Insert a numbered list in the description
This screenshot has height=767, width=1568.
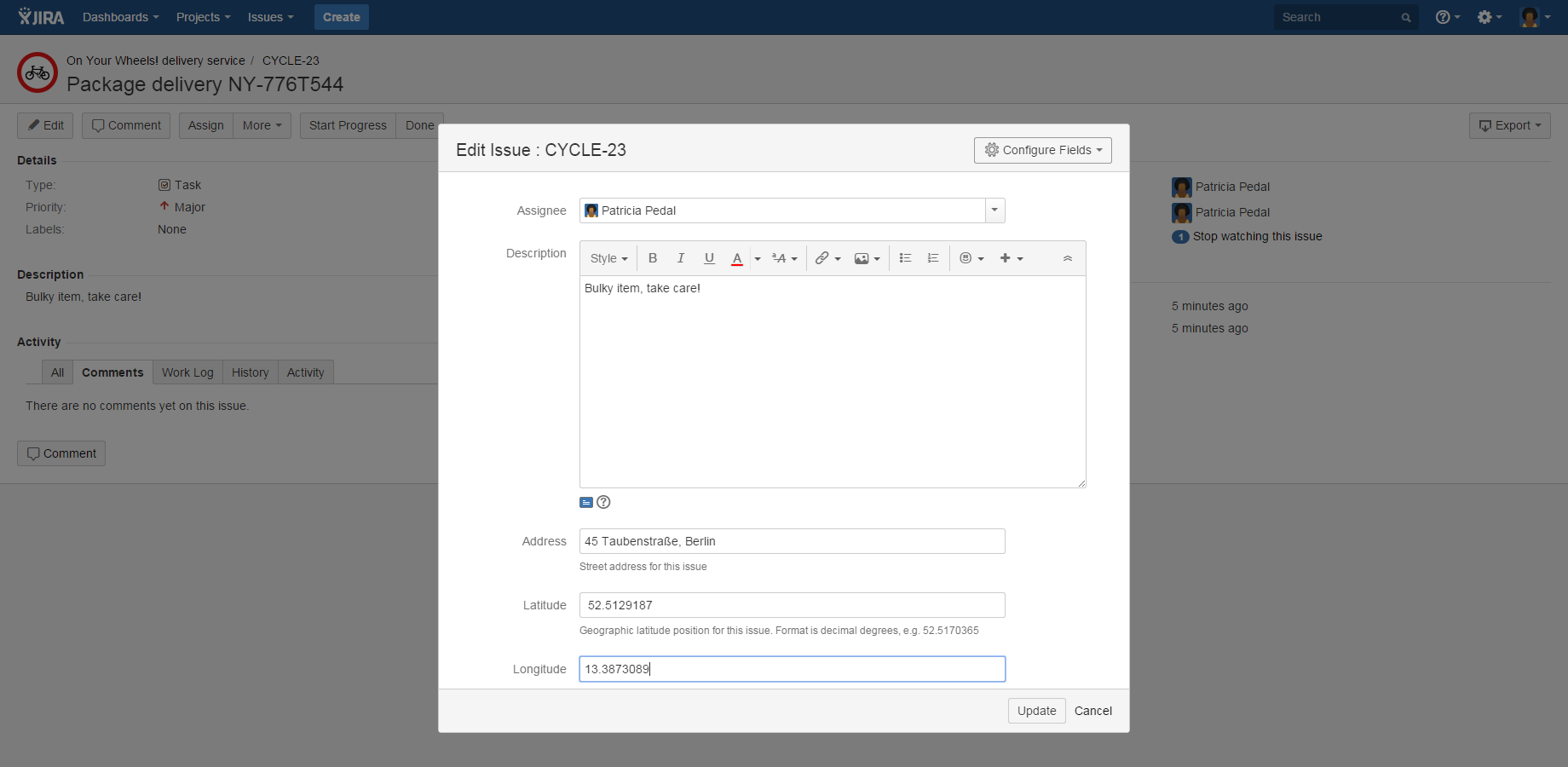pyautogui.click(x=933, y=257)
